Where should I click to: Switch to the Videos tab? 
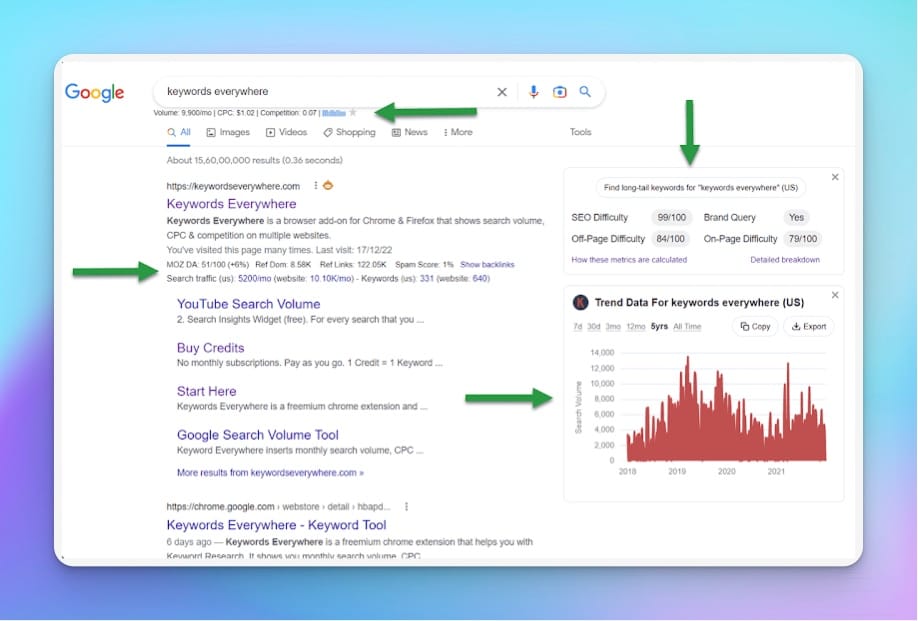[x=286, y=132]
